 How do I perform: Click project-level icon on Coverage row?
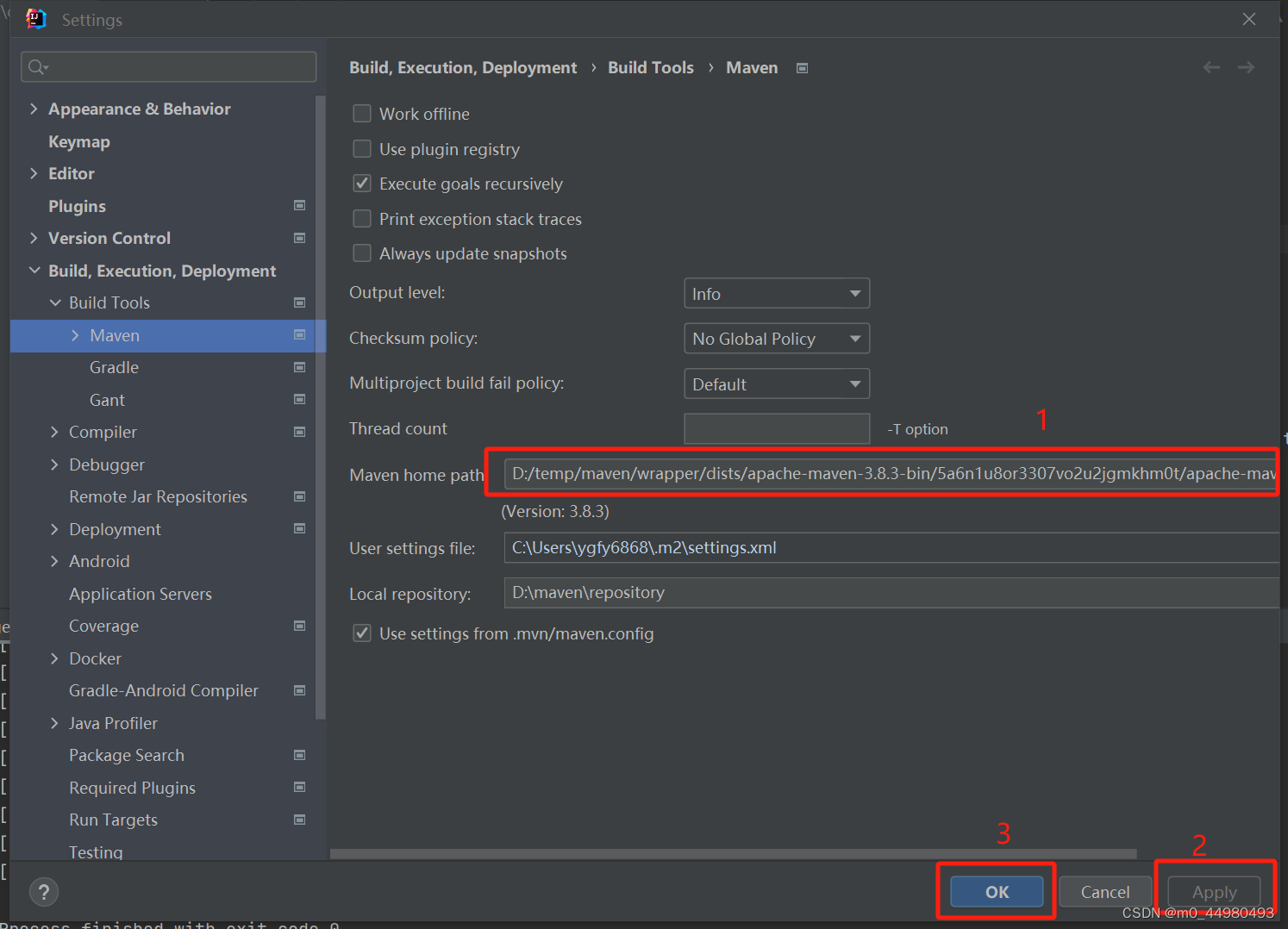[x=299, y=626]
